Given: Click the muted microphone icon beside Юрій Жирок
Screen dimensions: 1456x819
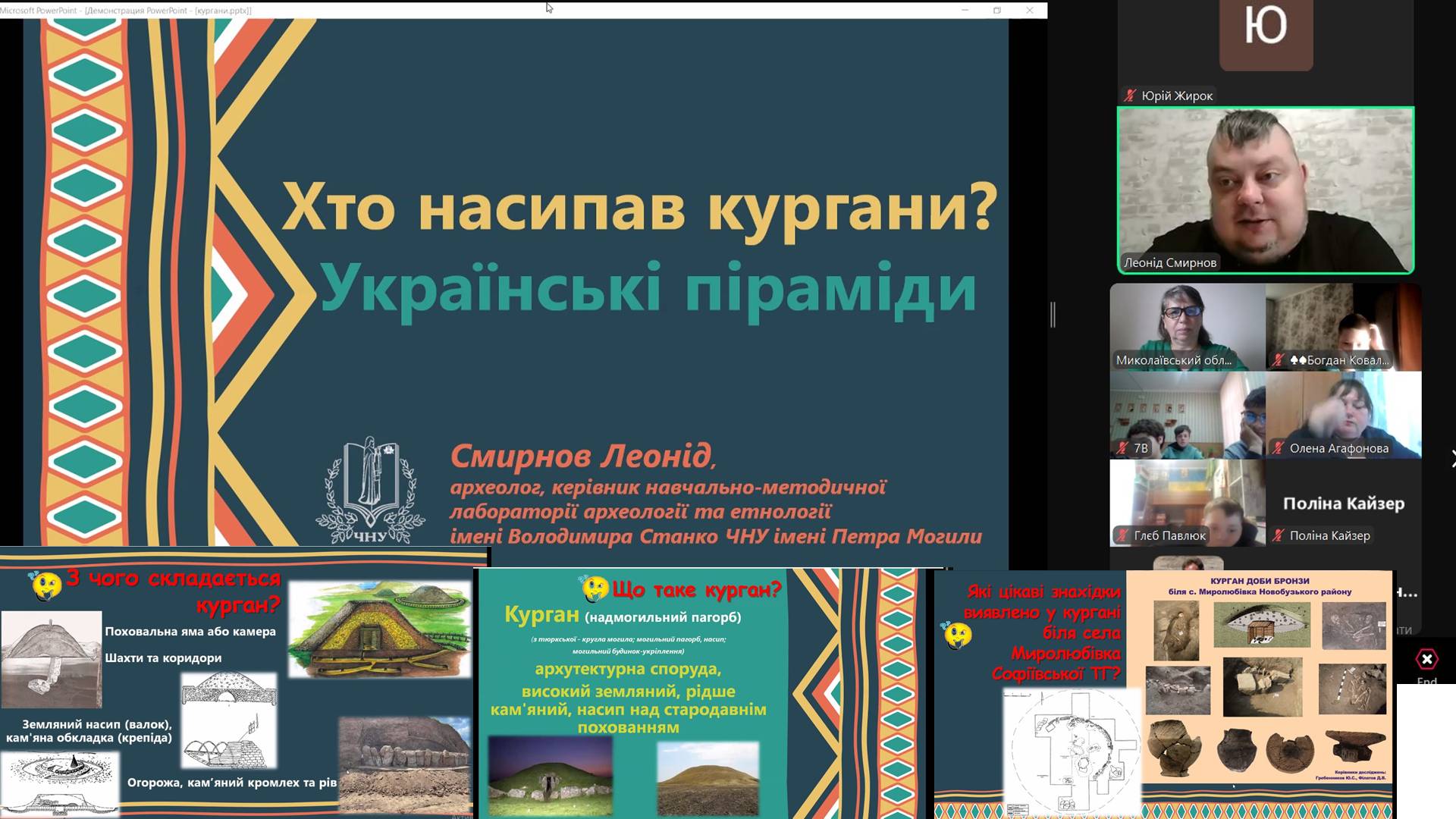Looking at the screenshot, I should tap(1130, 96).
